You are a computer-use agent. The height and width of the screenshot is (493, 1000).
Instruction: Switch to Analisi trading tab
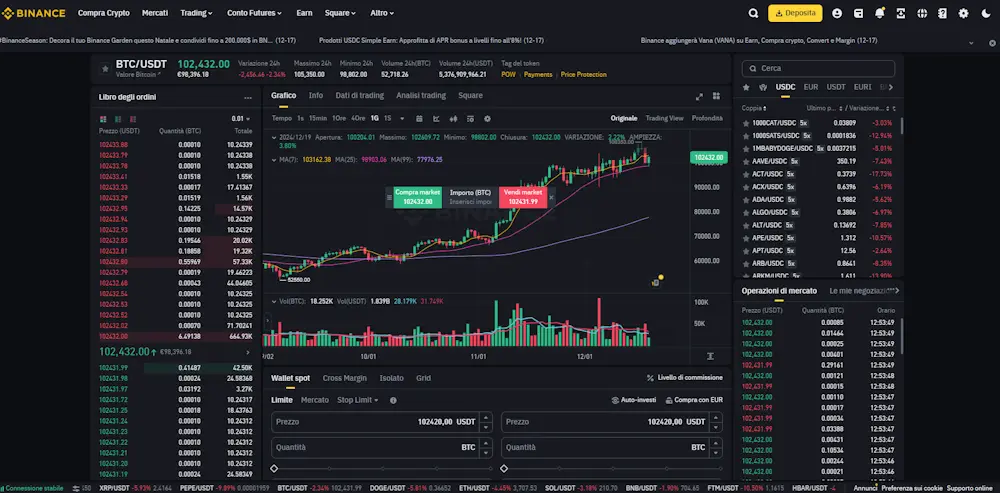pos(421,96)
